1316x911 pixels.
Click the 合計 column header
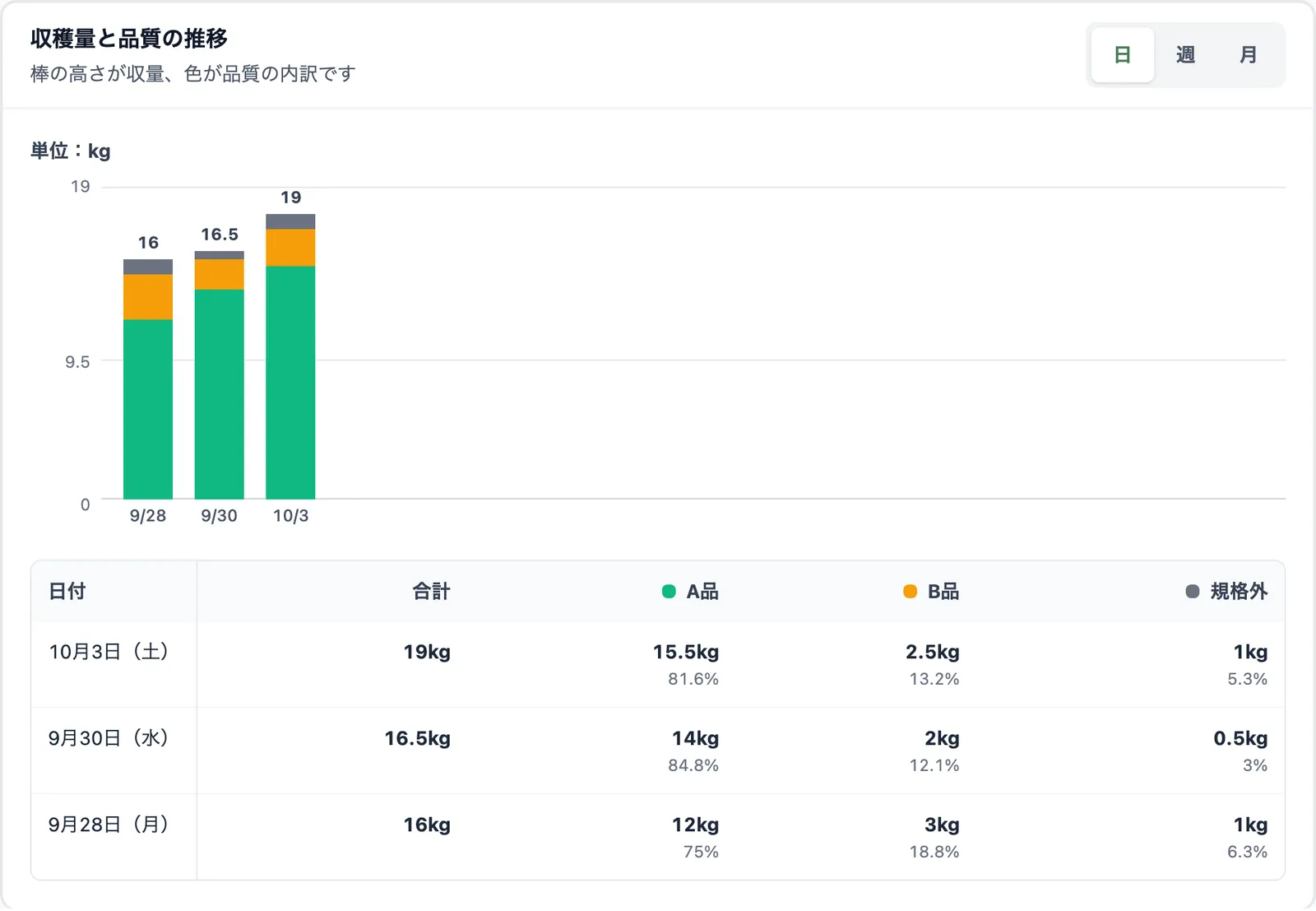431,592
